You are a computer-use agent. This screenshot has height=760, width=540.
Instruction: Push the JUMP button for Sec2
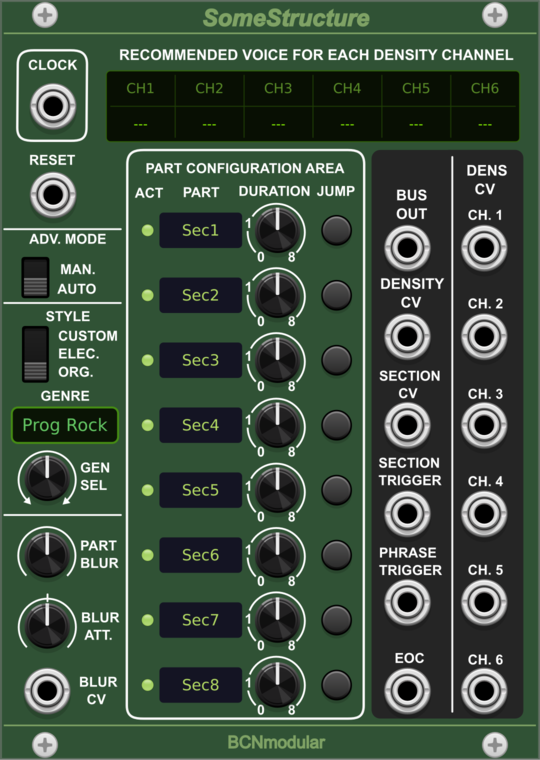coord(336,295)
